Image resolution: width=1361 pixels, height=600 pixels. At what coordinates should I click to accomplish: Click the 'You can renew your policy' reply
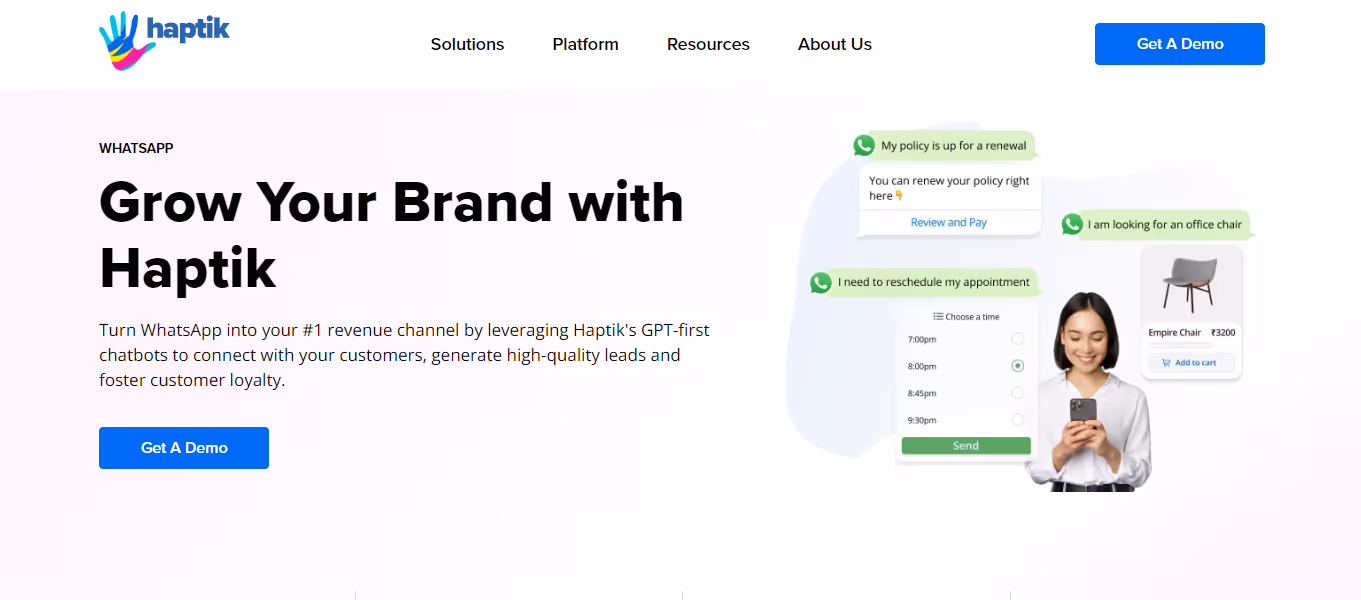coord(949,188)
